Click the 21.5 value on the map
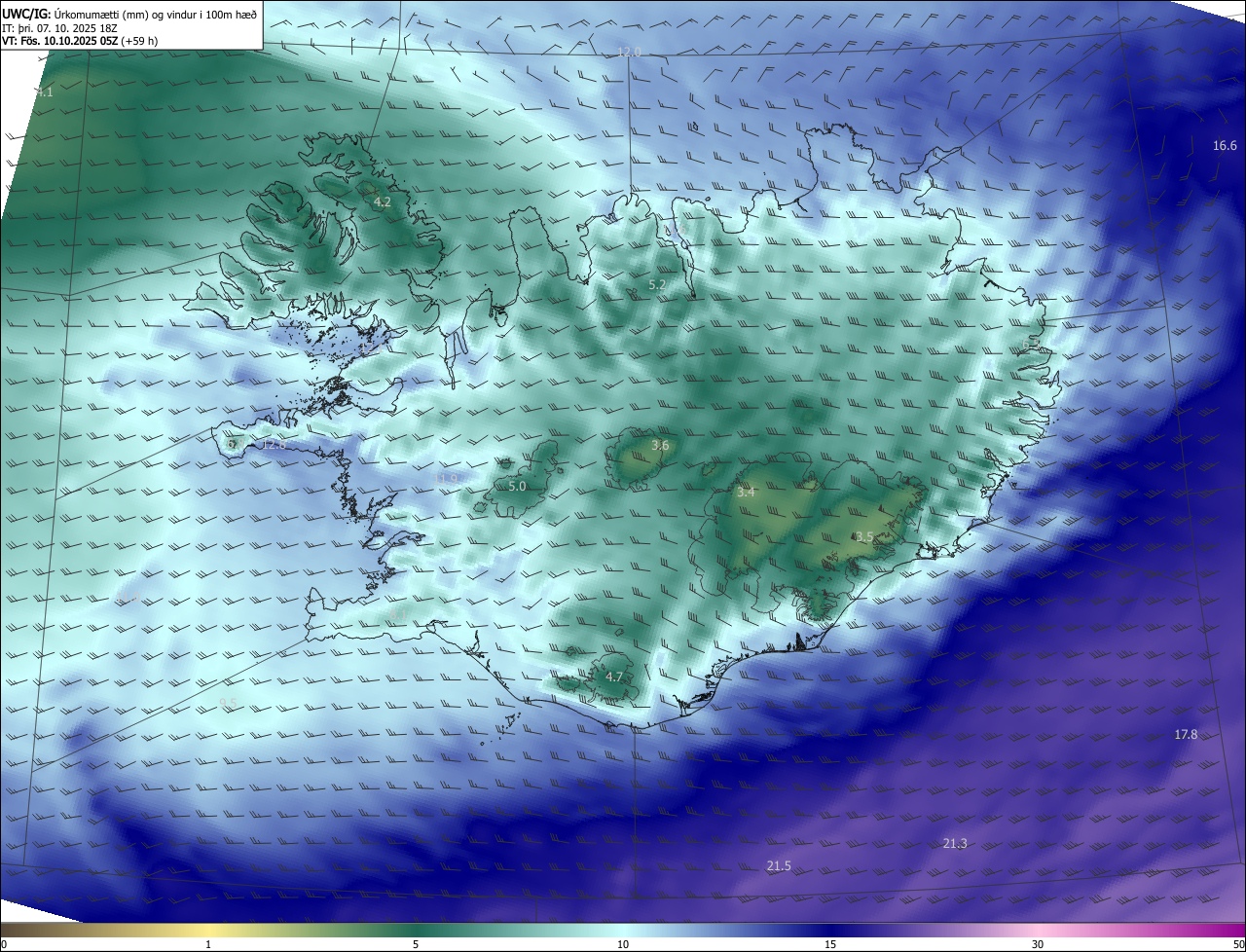The image size is (1246, 952). 779,866
